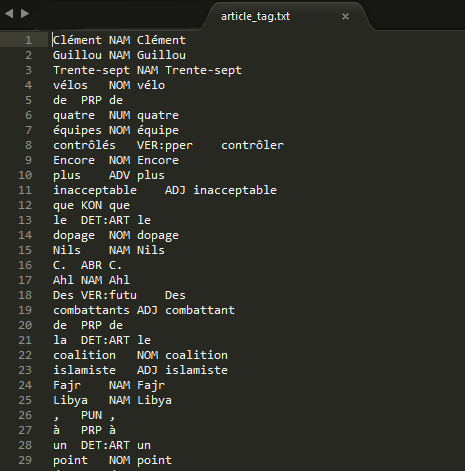Click line number 29 in gutter
Screen dimensions: 465x471
(25, 460)
